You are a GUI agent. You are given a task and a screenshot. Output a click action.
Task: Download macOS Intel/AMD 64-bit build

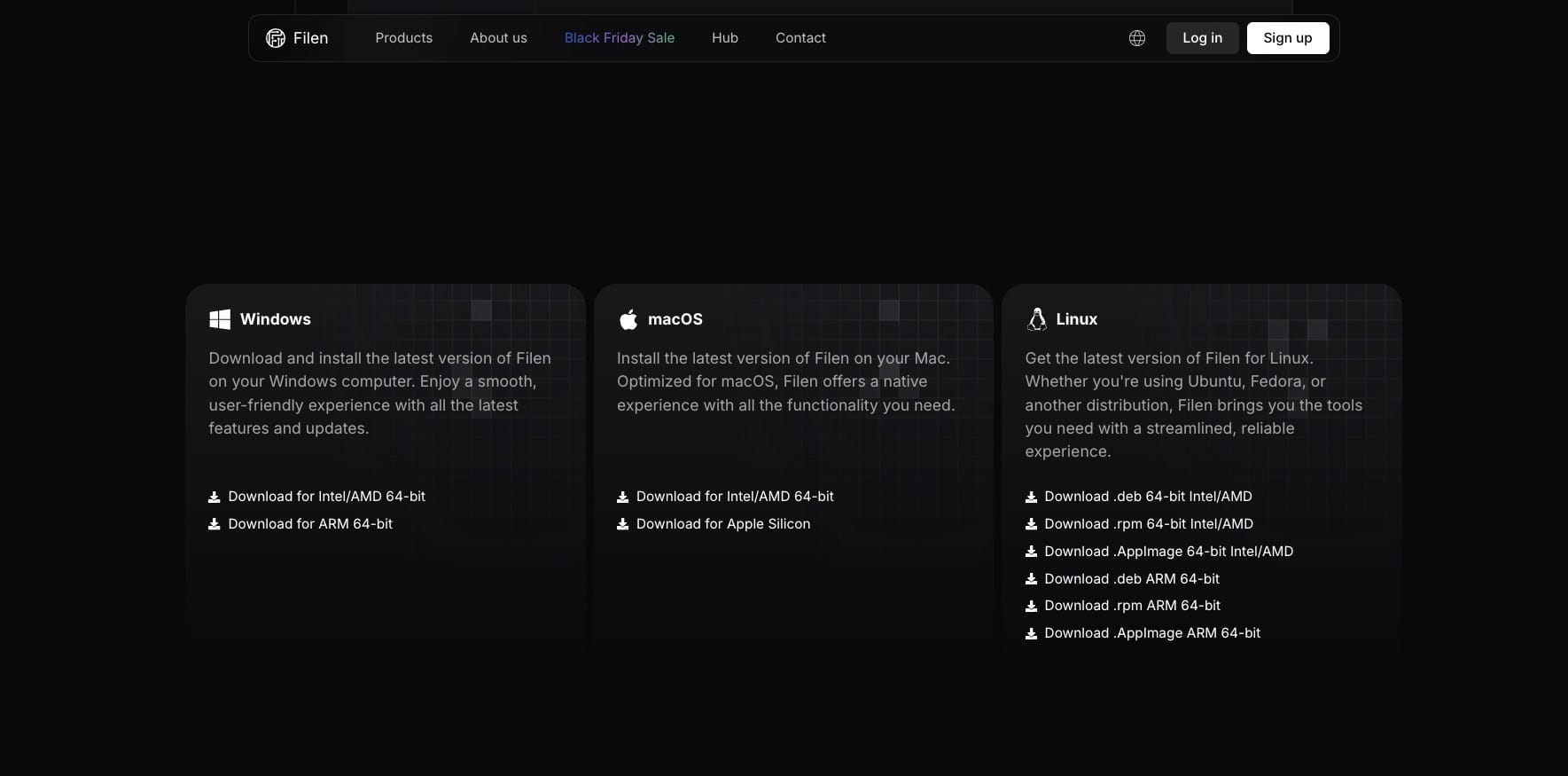[734, 497]
